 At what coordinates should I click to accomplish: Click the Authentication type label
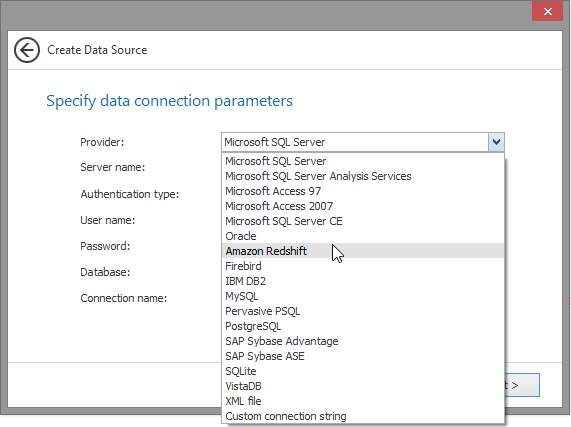tap(130, 194)
